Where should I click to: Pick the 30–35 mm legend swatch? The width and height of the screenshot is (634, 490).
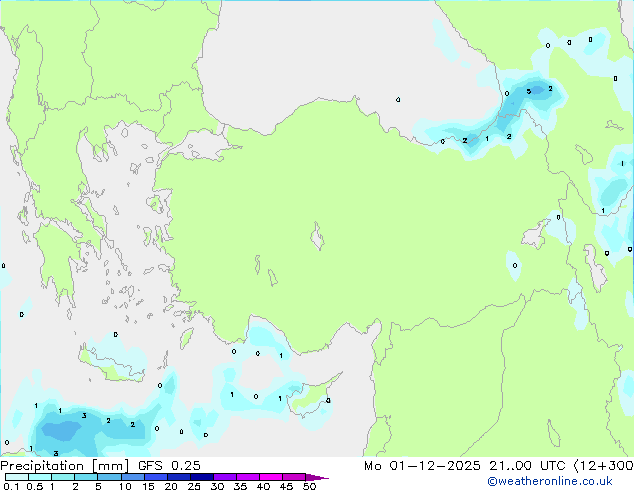coord(225,477)
